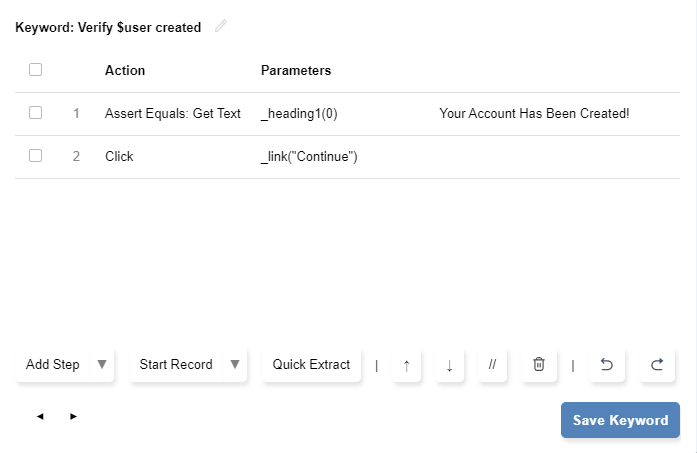Viewport: 697px width, 453px height.
Task: Undo last change with undo arrow
Action: [x=606, y=365]
